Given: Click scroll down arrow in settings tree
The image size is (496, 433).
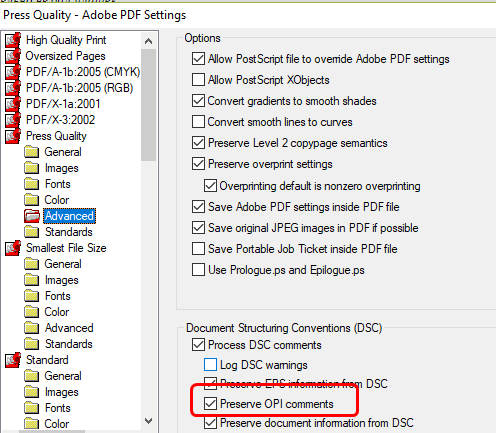Looking at the screenshot, I should point(149,421).
